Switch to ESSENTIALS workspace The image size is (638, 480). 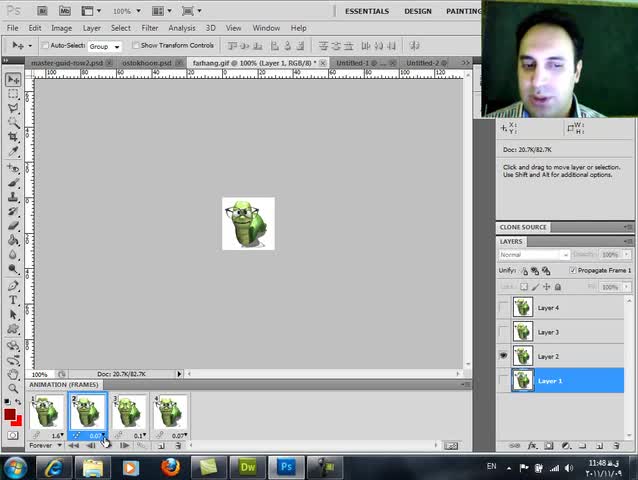367,11
